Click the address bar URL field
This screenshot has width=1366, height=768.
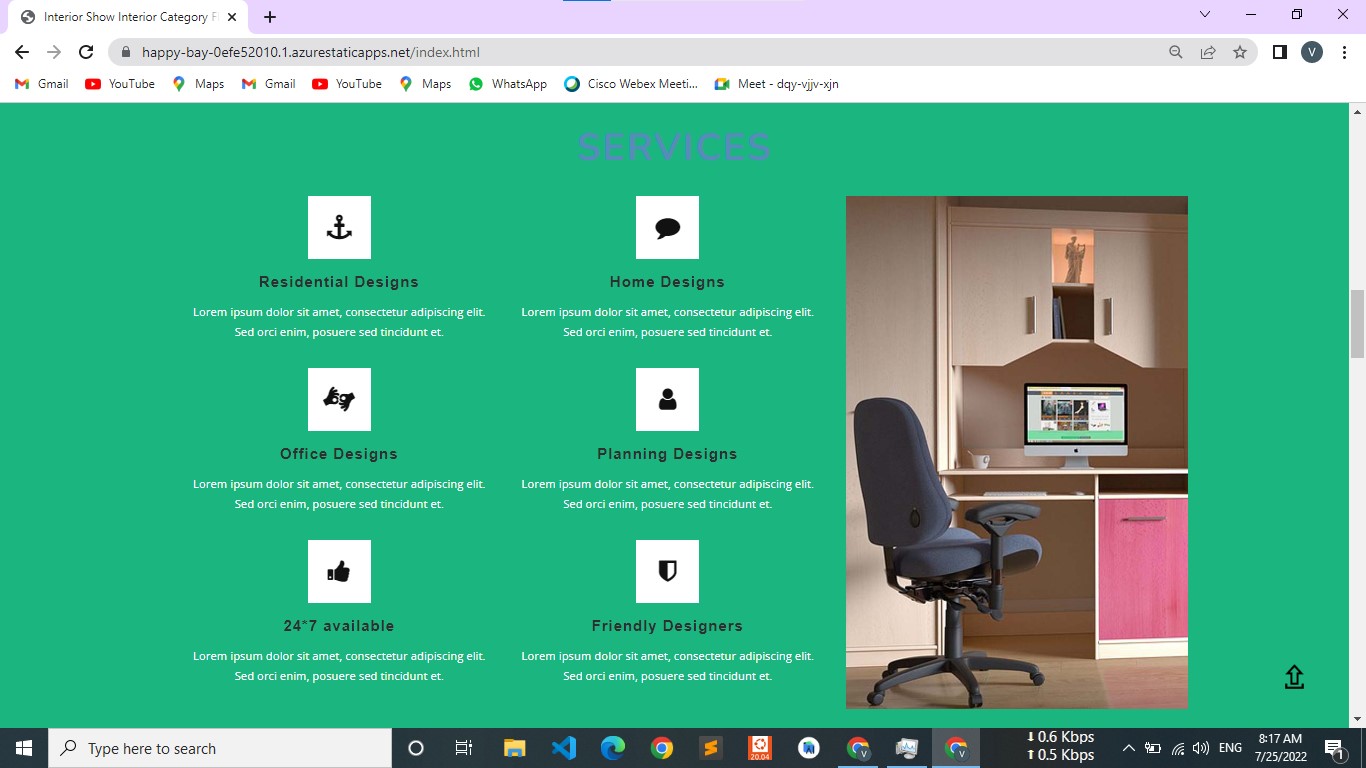pyautogui.click(x=600, y=52)
